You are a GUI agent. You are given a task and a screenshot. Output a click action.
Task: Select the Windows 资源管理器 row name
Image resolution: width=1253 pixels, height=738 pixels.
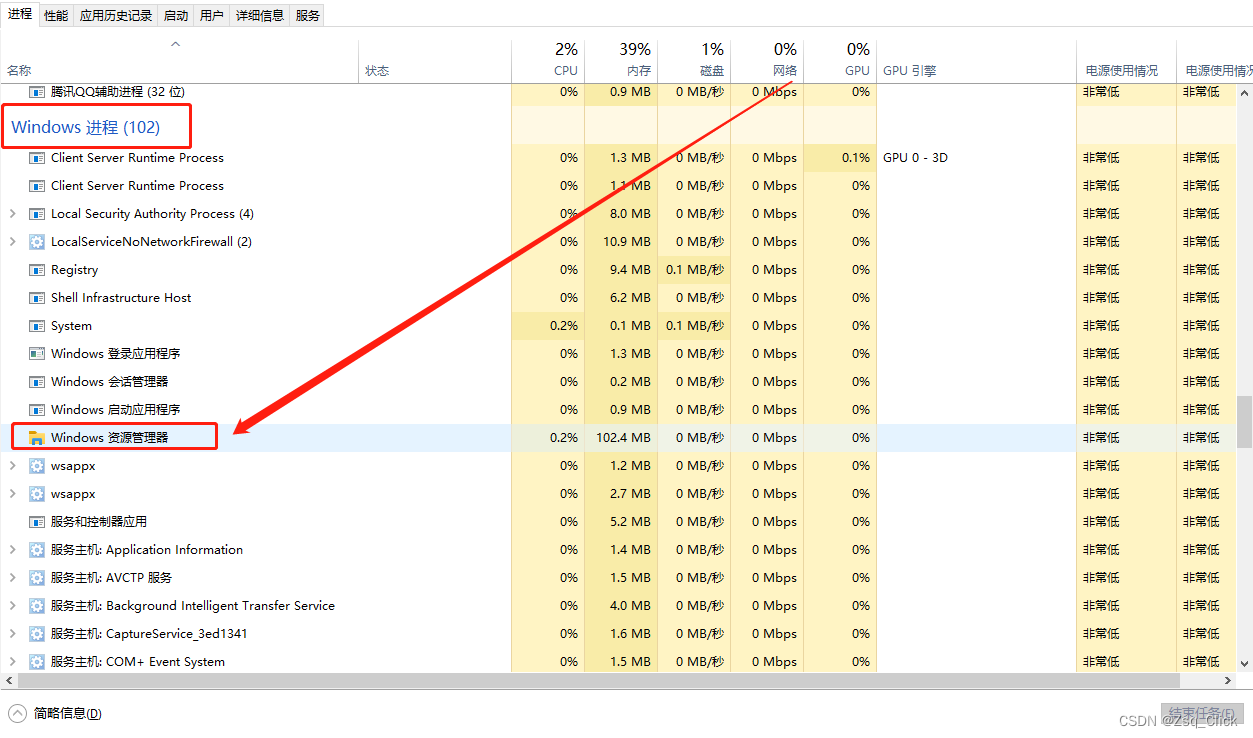tap(110, 438)
